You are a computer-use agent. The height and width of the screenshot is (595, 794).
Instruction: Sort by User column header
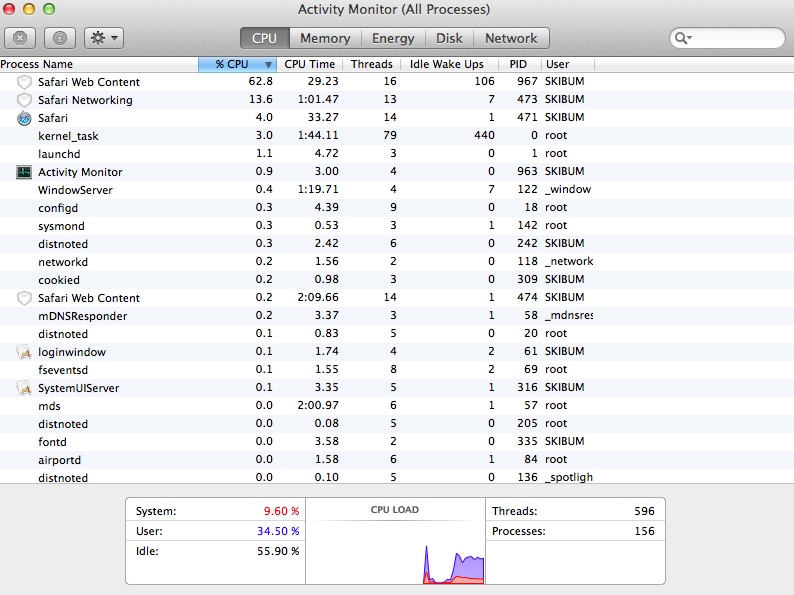[x=567, y=64]
